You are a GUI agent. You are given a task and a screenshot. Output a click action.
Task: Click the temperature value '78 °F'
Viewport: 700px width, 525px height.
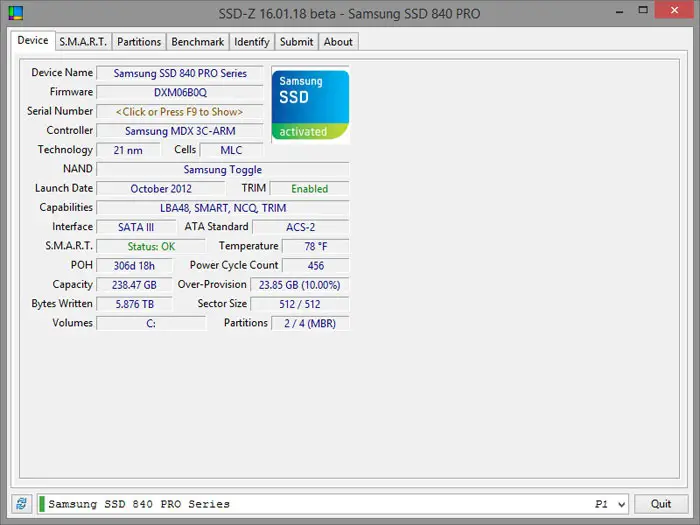[x=316, y=246]
